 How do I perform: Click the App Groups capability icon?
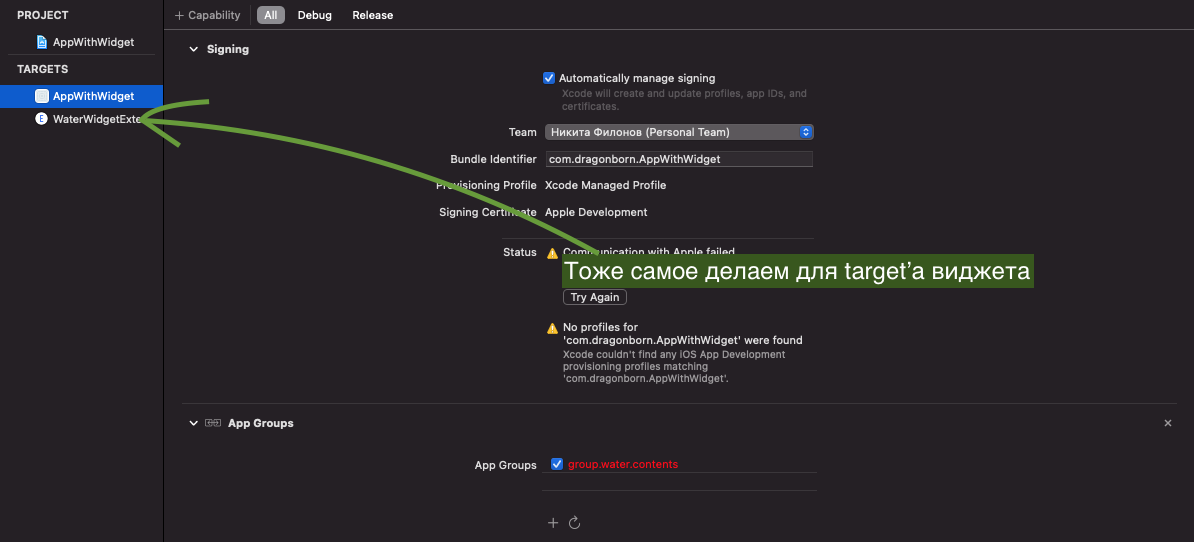coord(213,423)
